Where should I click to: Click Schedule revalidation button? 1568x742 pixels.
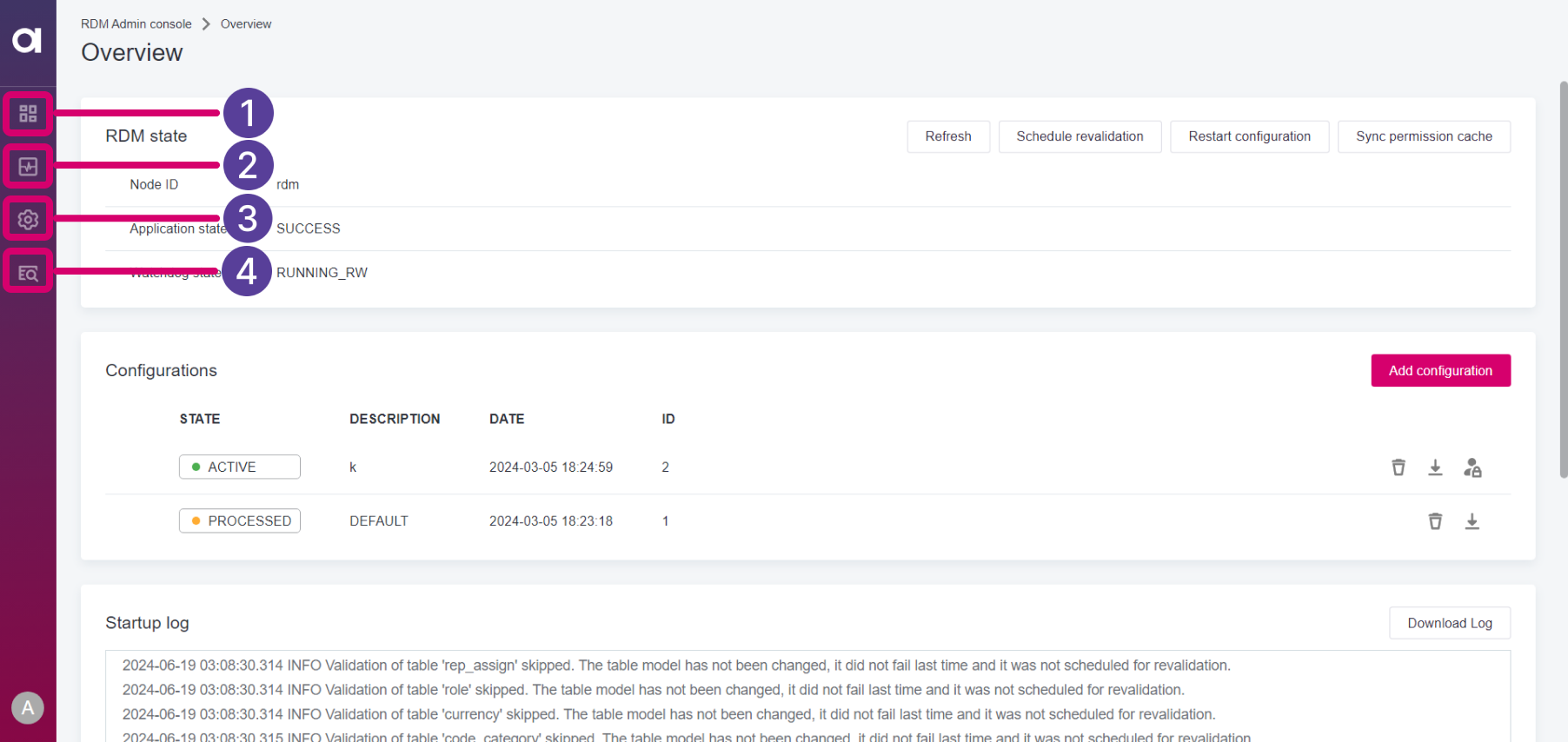click(1080, 136)
